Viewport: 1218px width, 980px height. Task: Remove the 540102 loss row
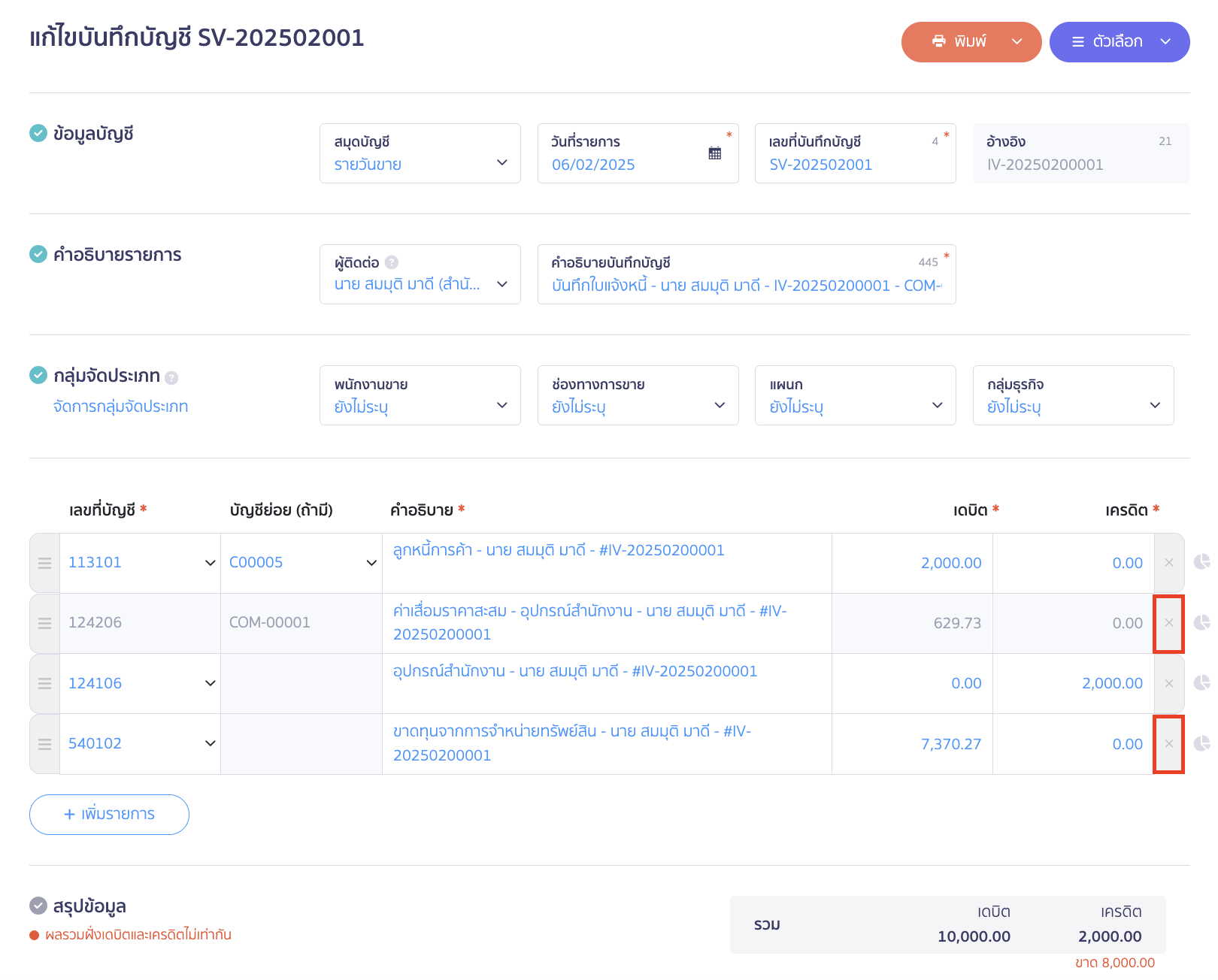(1168, 744)
